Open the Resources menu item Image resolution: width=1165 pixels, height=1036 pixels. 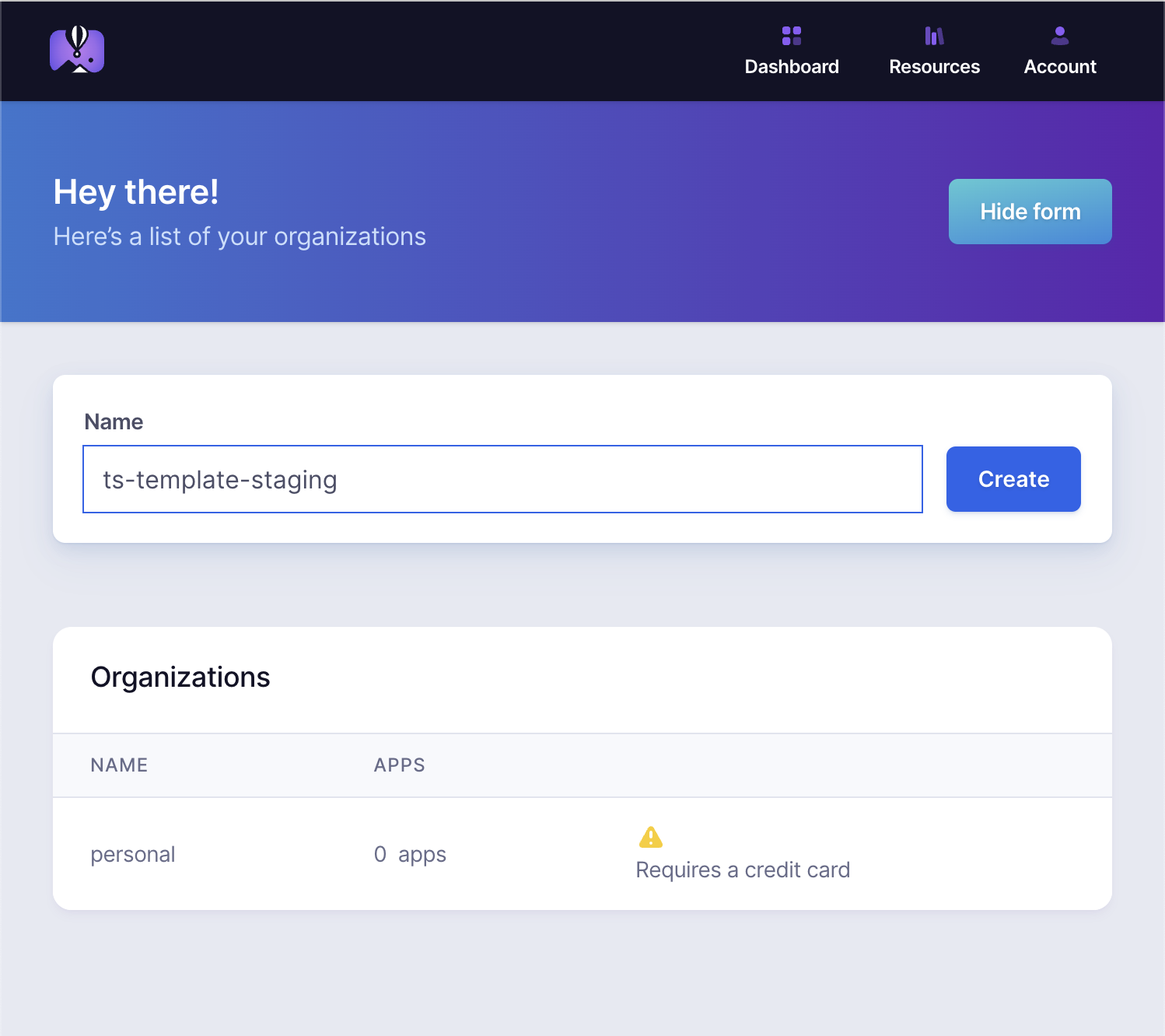point(934,51)
